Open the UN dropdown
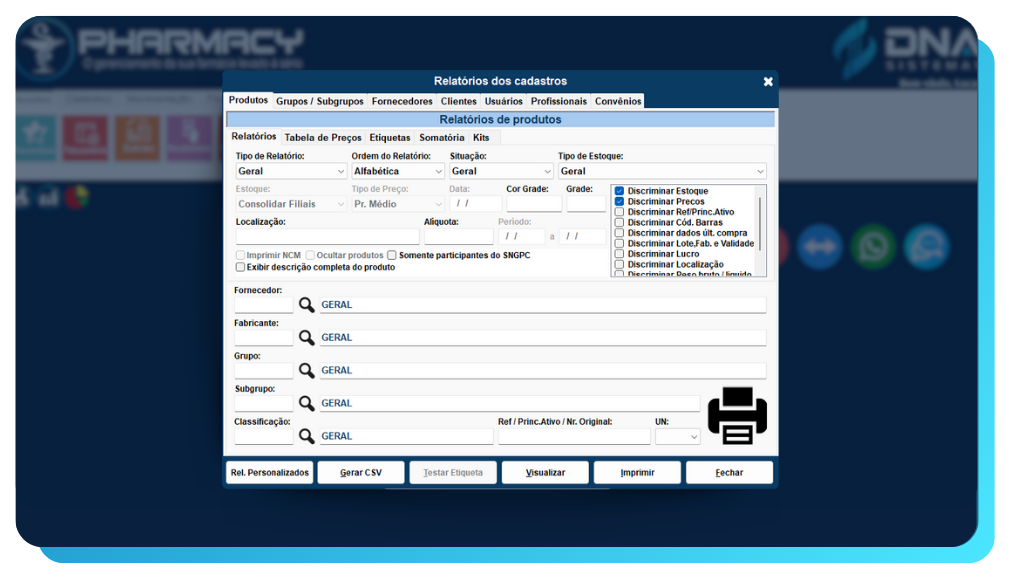This screenshot has height=586, width=1024. (x=677, y=436)
